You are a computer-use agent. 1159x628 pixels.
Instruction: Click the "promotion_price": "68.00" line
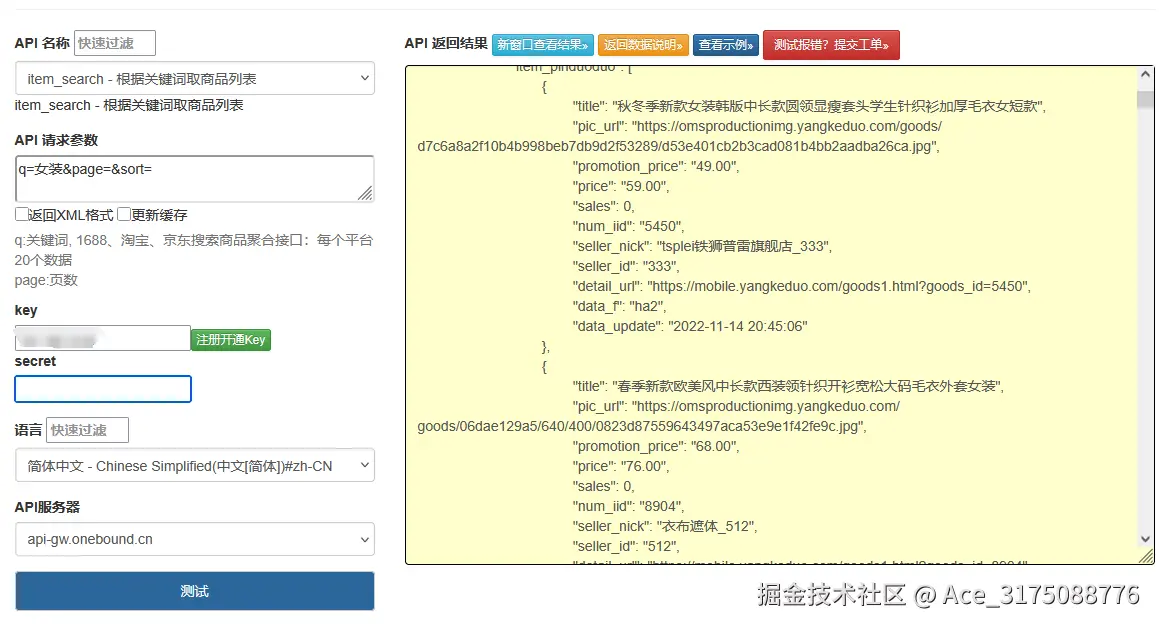(x=656, y=446)
